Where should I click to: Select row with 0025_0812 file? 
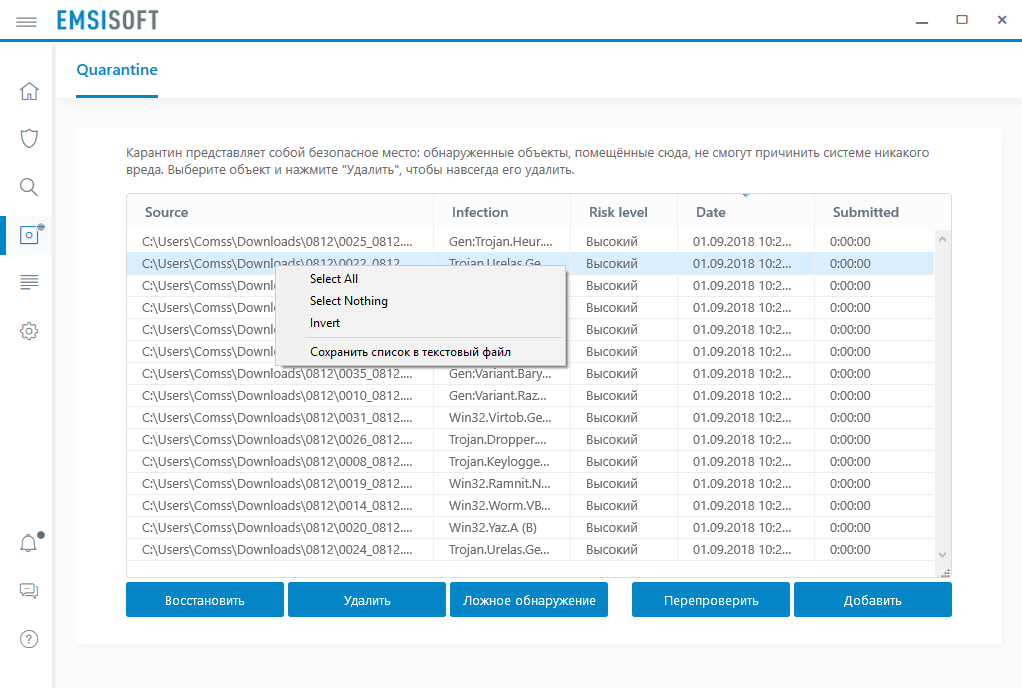(531, 242)
